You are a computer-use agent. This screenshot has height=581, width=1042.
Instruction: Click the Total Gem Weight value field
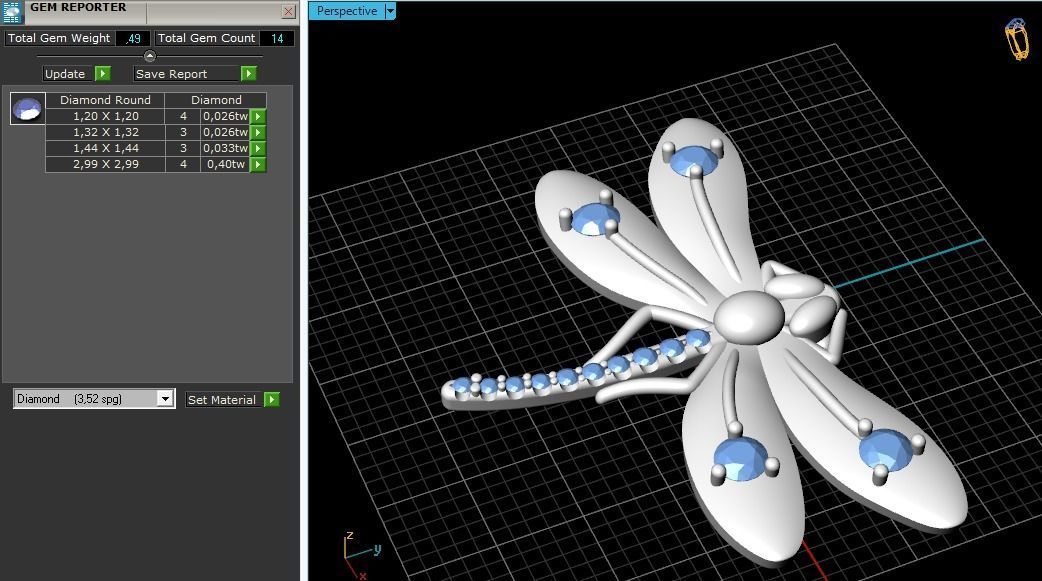click(132, 39)
